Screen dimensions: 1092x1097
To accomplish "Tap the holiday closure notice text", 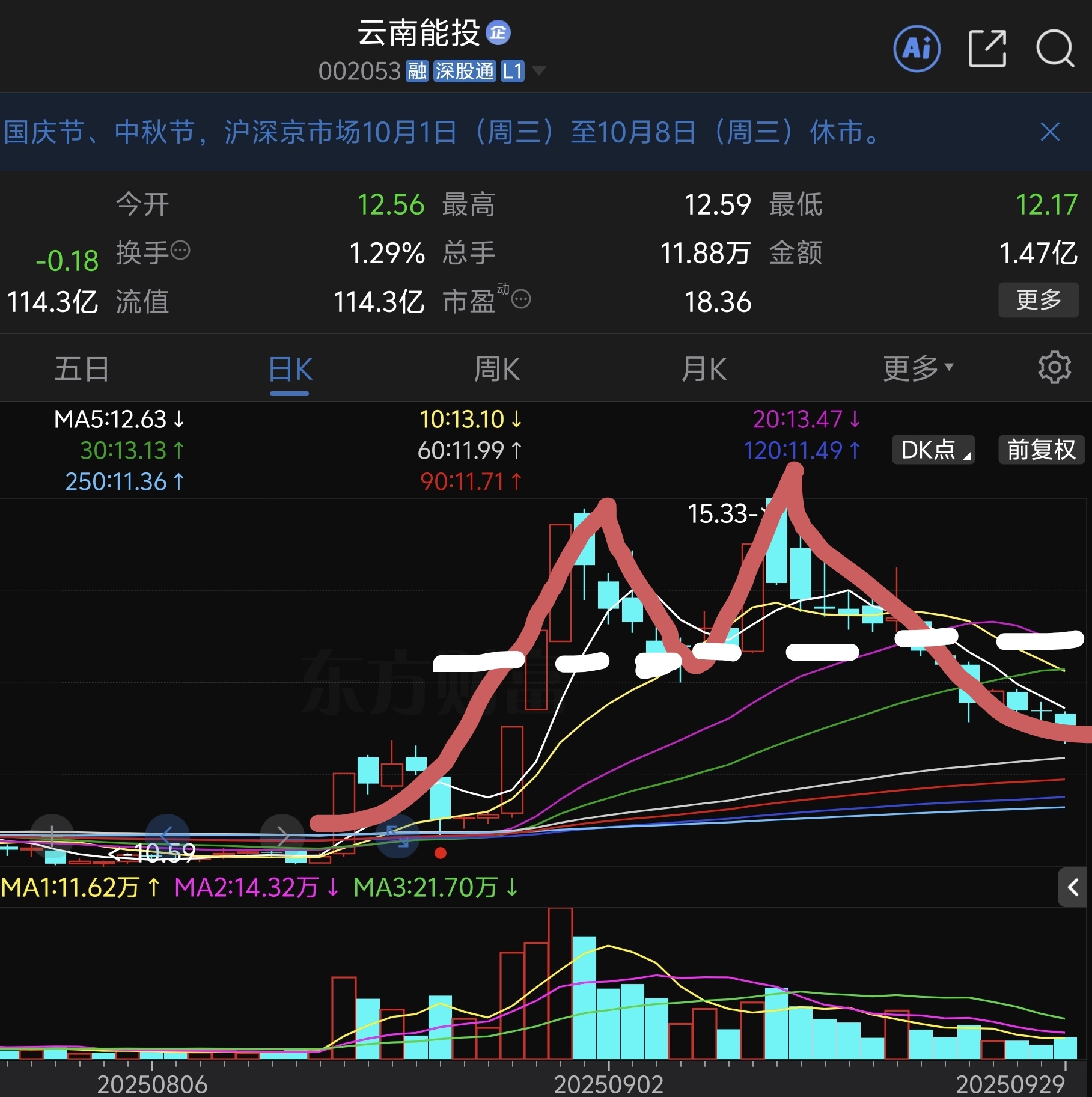I will pyautogui.click(x=443, y=132).
